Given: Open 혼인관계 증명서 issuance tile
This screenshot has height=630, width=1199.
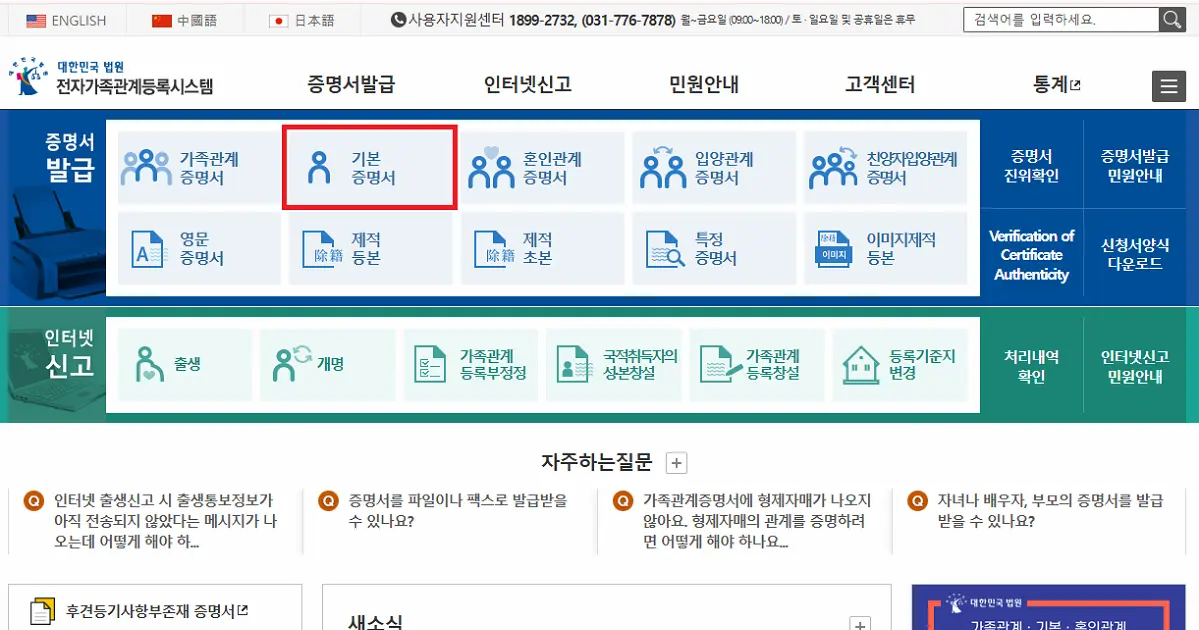Looking at the screenshot, I should [x=542, y=168].
